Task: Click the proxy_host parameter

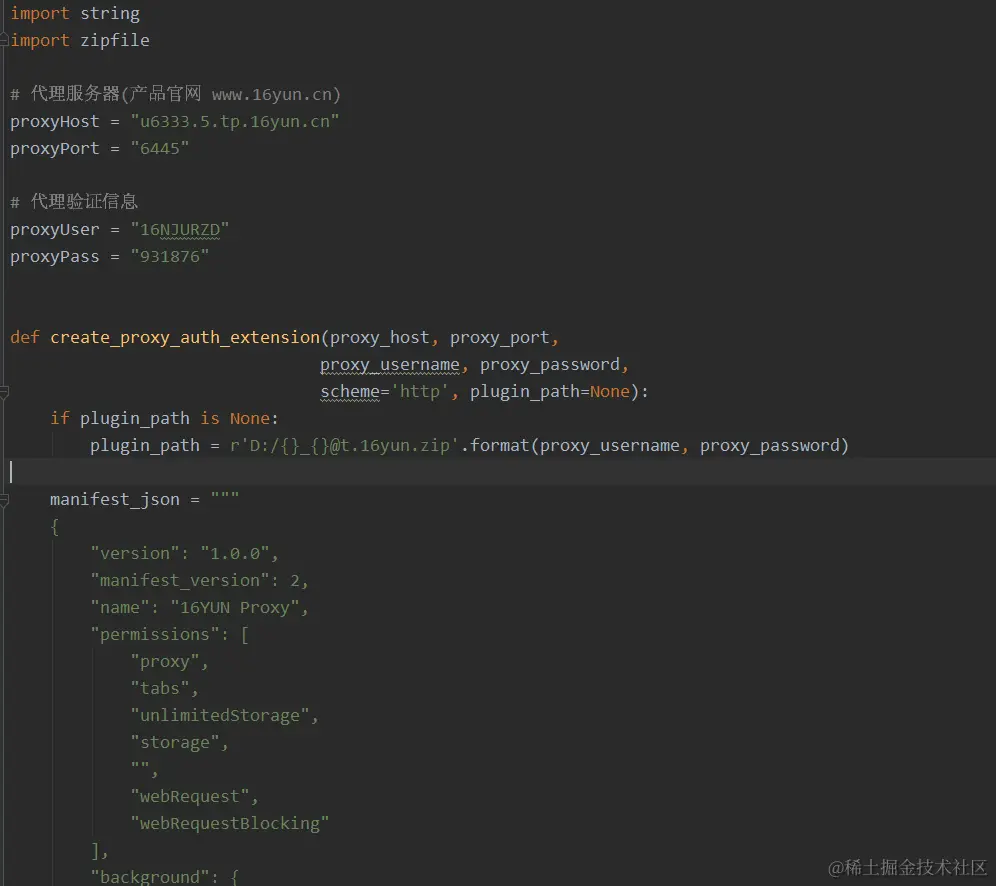Action: tap(380, 337)
